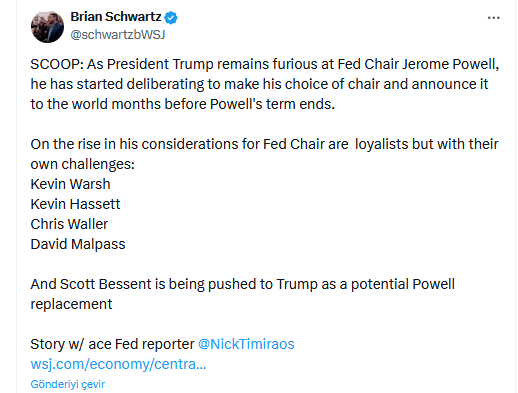
Task: Click the word 'replacement' in the tweet
Action: pyautogui.click(x=71, y=304)
